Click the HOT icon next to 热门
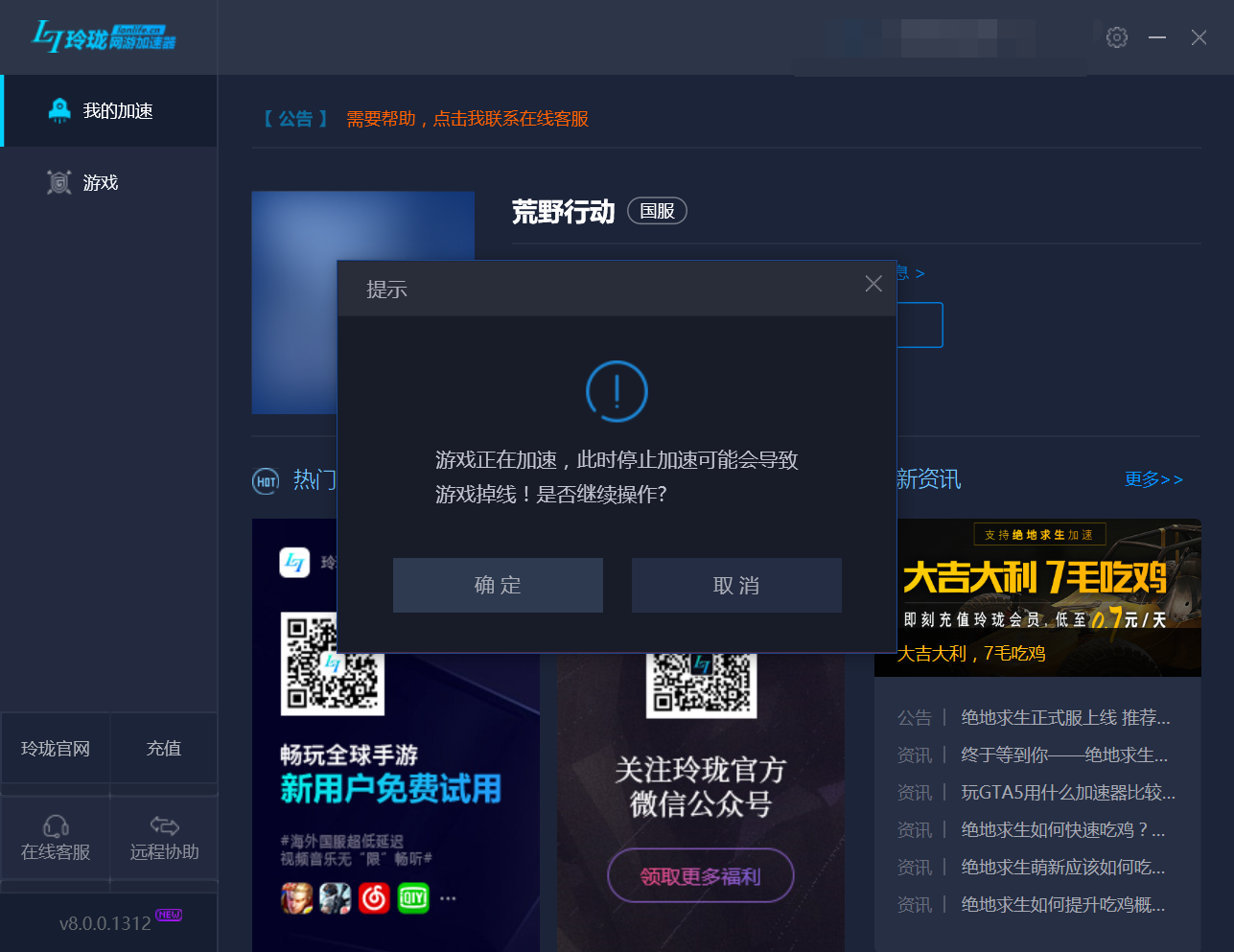Screen dimensions: 1234x952 tap(266, 481)
